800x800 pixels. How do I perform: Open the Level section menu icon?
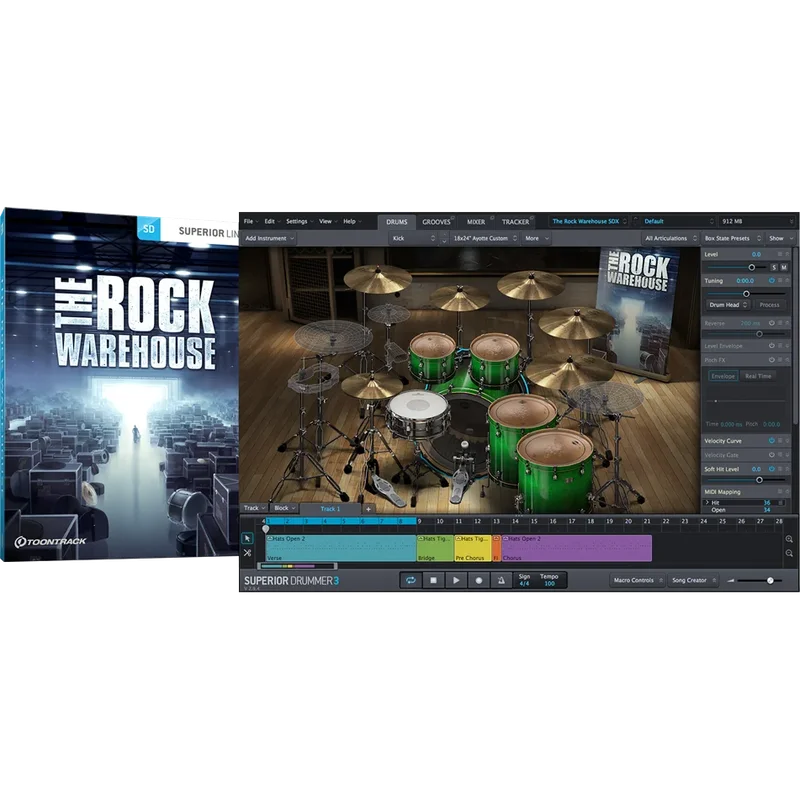coord(780,254)
